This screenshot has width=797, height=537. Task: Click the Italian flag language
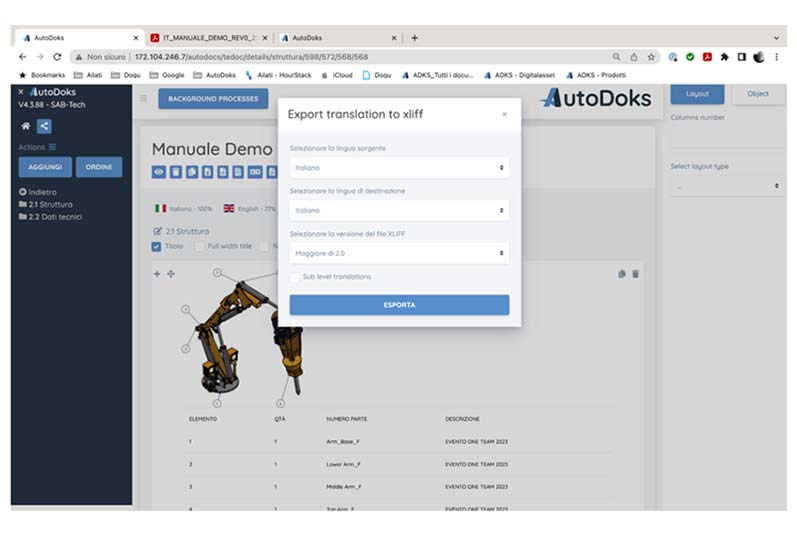point(161,208)
